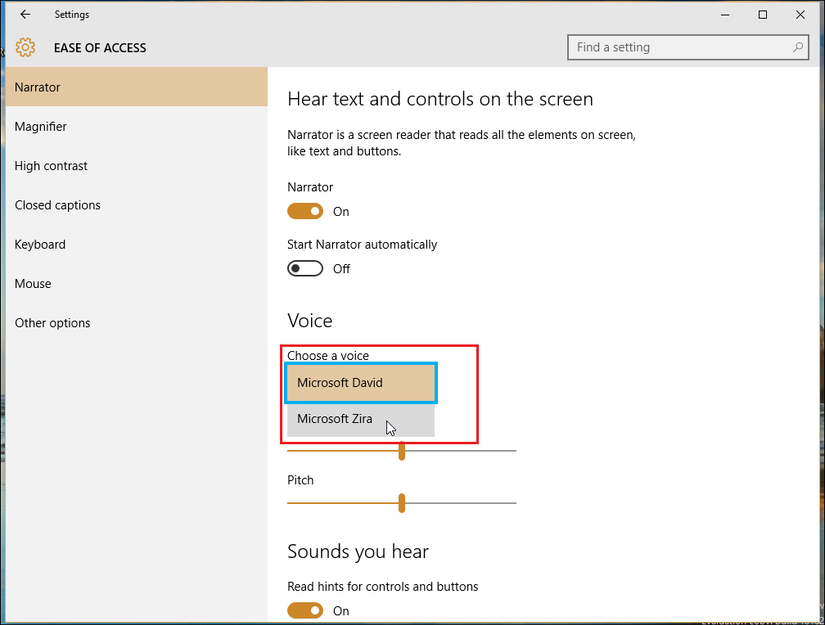Click the search magnifier in the search box
The height and width of the screenshot is (625, 825).
pos(797,47)
